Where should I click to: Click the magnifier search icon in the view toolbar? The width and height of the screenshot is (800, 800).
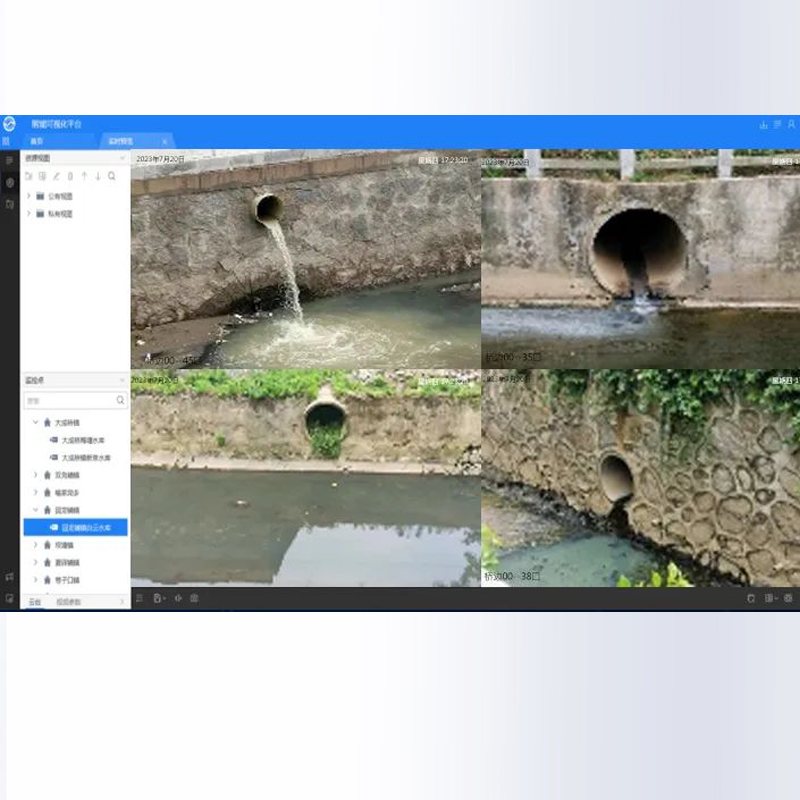112,176
